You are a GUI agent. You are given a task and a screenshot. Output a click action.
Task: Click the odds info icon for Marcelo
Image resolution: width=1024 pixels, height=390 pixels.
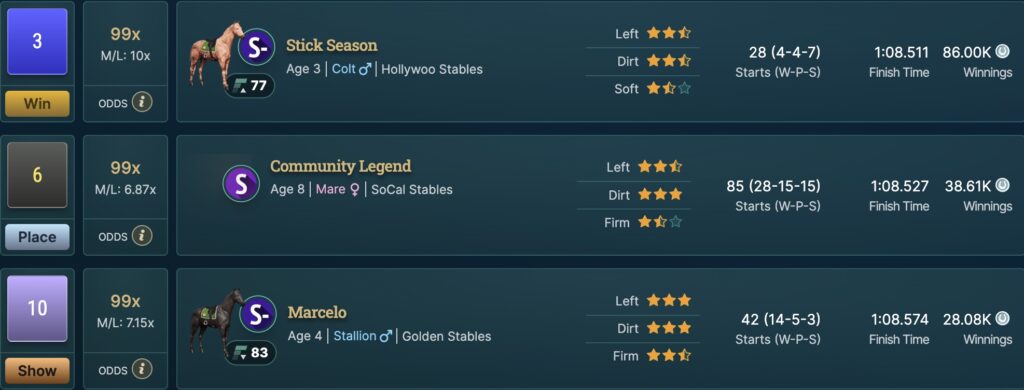142,369
